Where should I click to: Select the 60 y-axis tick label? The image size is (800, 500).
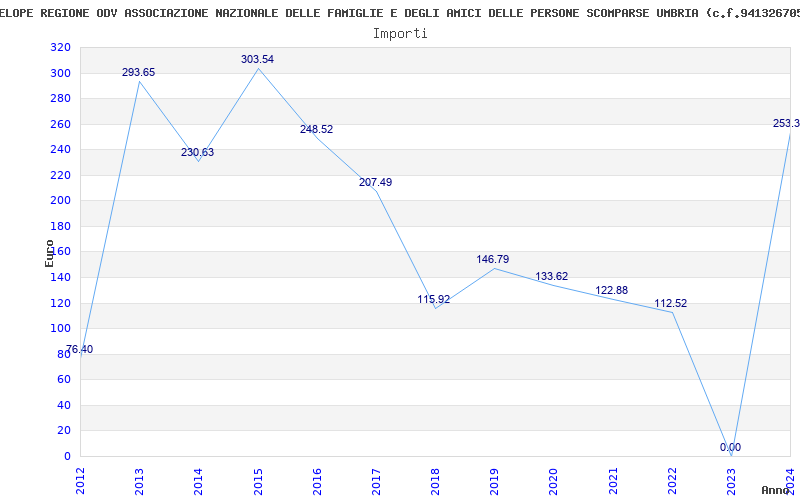pos(64,380)
